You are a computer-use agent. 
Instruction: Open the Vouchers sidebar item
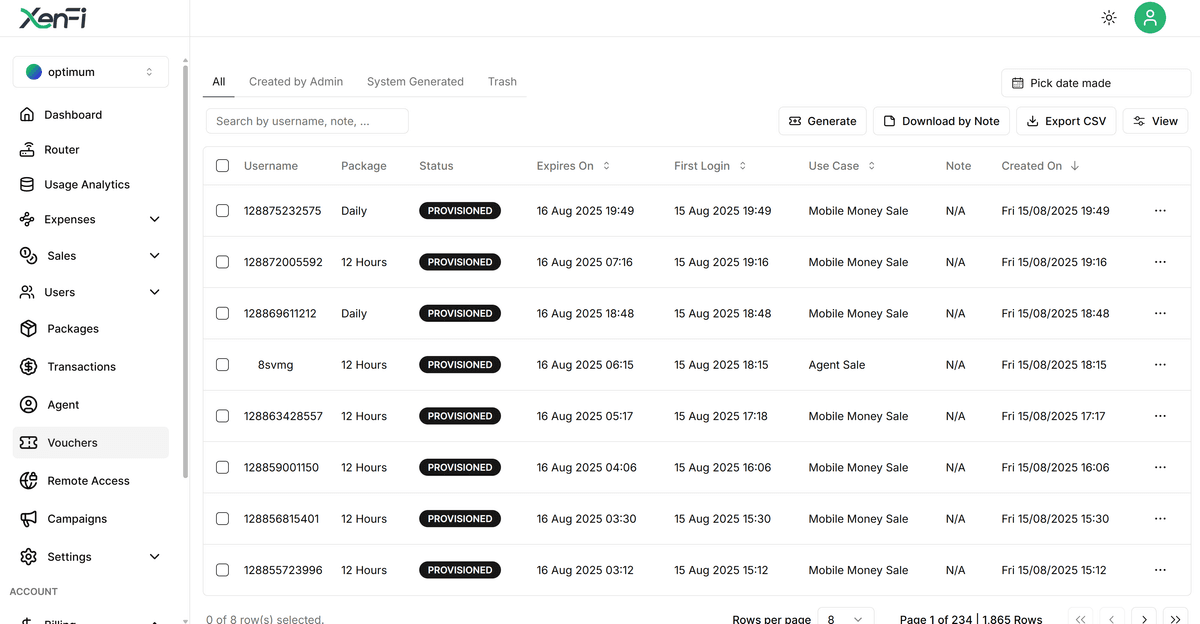92,443
